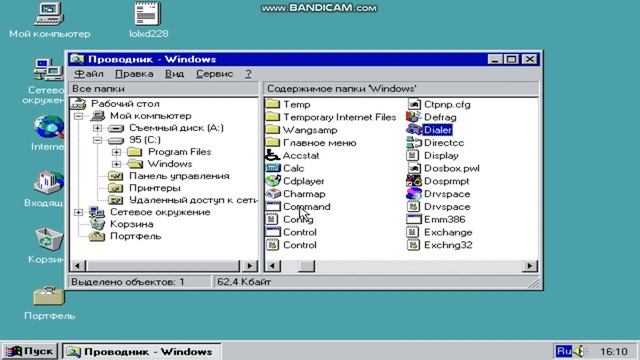Select the Temp folder icon

[x=272, y=104]
